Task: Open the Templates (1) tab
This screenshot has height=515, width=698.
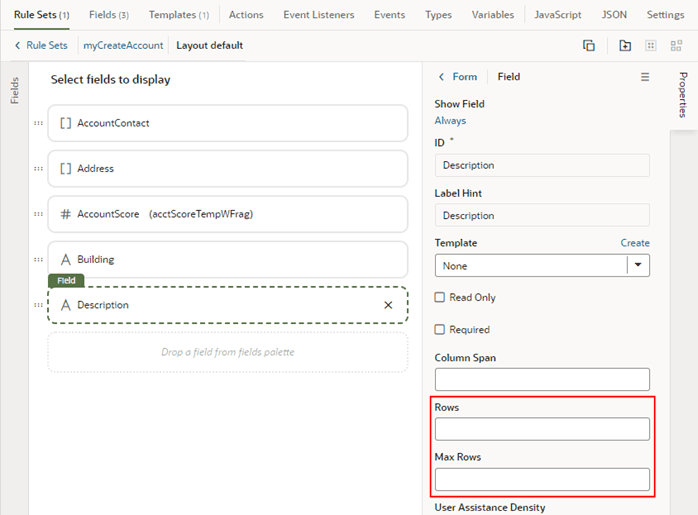Action: tap(179, 15)
